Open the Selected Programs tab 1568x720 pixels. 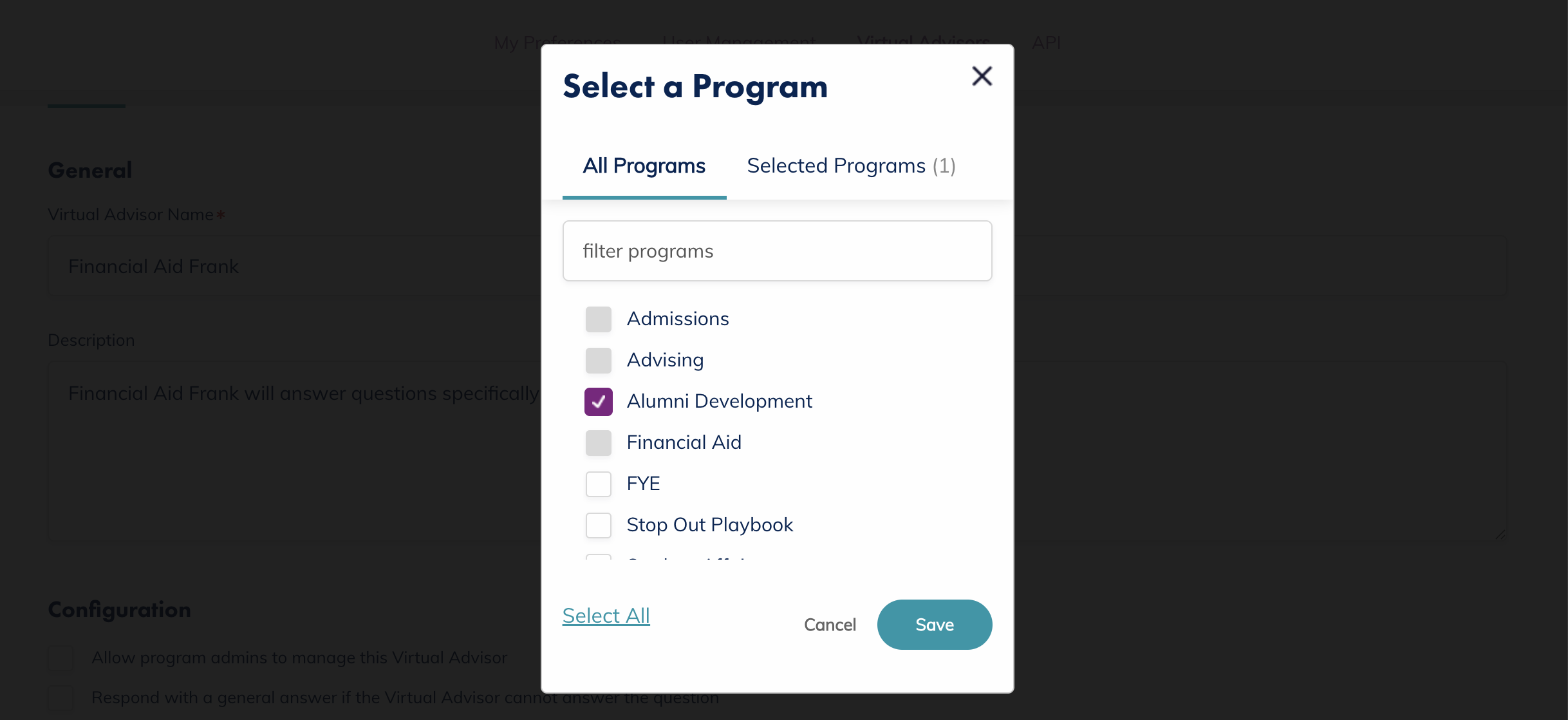click(851, 166)
